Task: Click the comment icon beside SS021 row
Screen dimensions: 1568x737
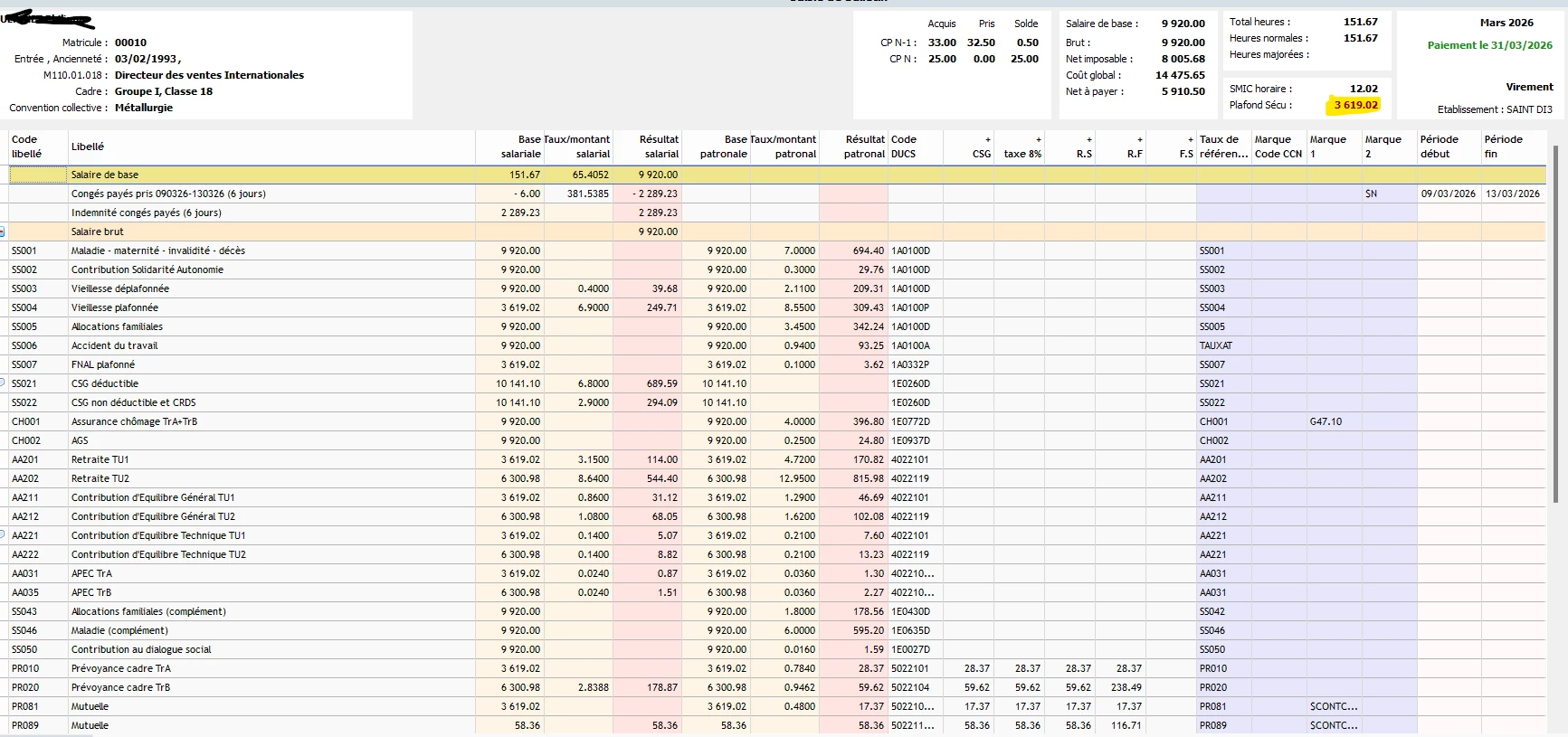Action: pos(3,383)
